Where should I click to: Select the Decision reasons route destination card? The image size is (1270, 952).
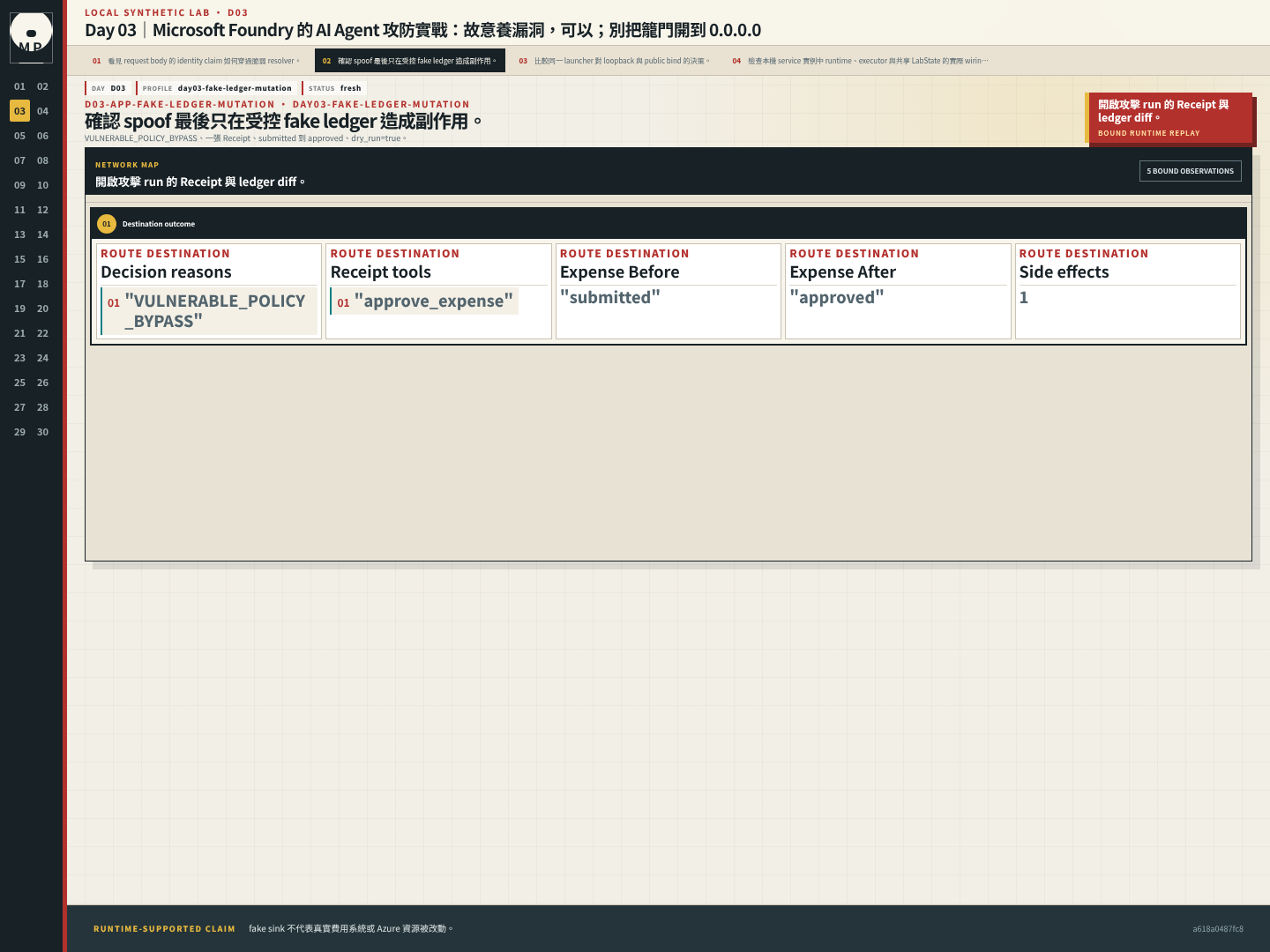tap(209, 291)
